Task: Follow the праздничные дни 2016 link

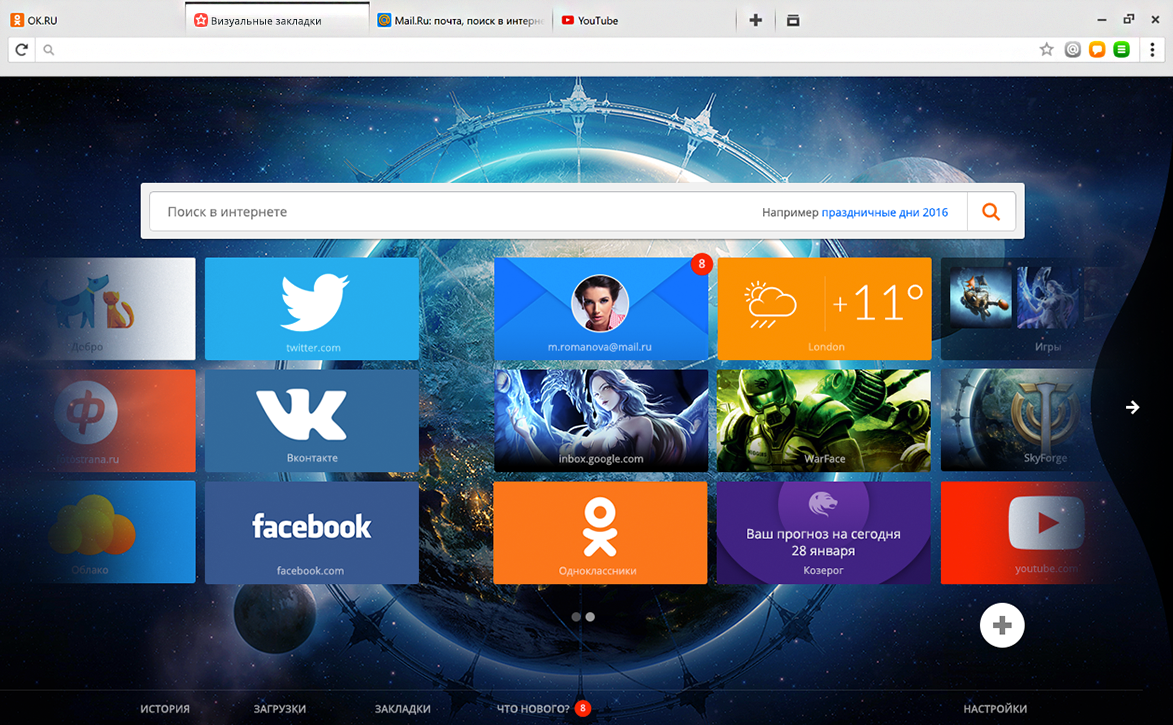Action: click(x=884, y=212)
